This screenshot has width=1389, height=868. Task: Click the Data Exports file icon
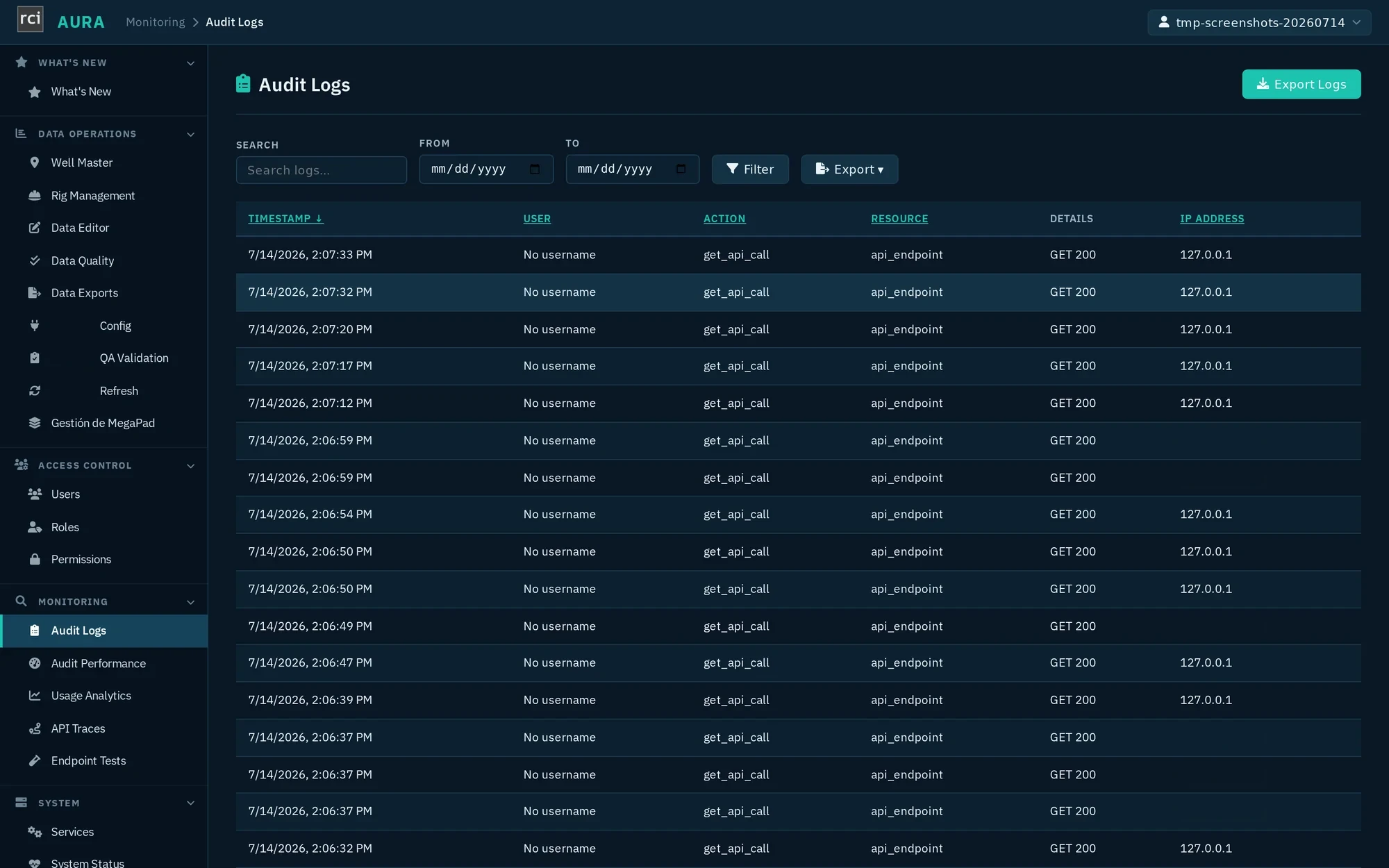point(35,293)
